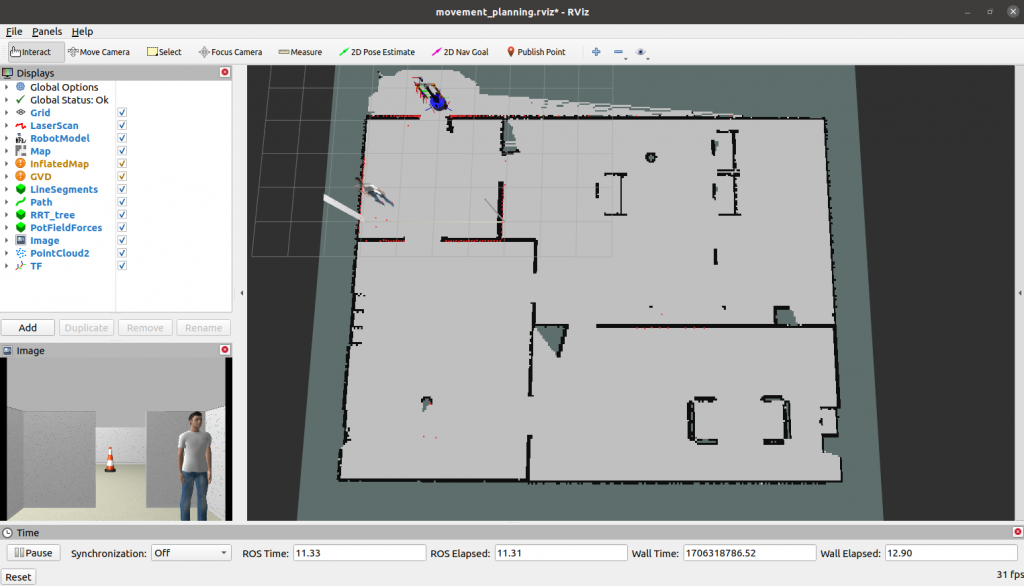Activate the Publish Point tool
Image resolution: width=1024 pixels, height=586 pixels.
[536, 52]
